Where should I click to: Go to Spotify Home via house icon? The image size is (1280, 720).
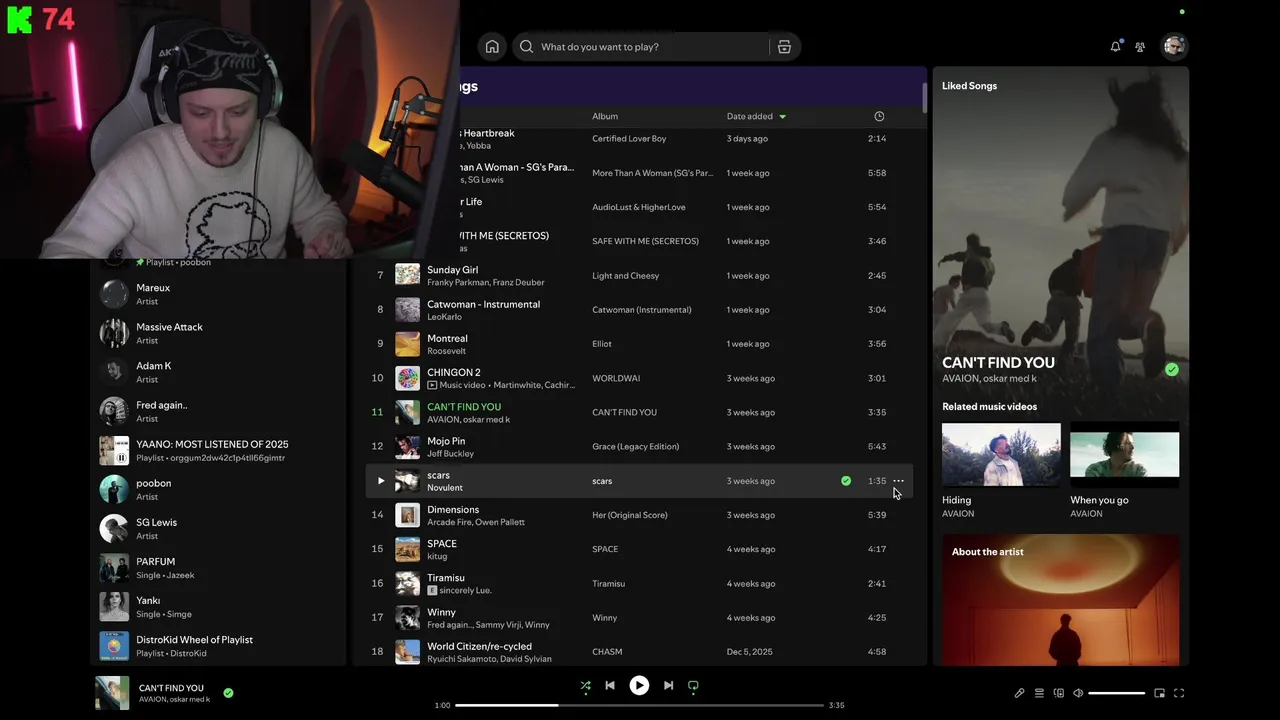tap(492, 47)
